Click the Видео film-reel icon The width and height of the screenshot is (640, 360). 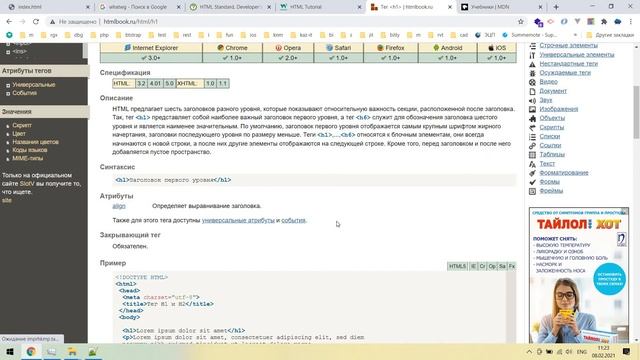tap(532, 82)
